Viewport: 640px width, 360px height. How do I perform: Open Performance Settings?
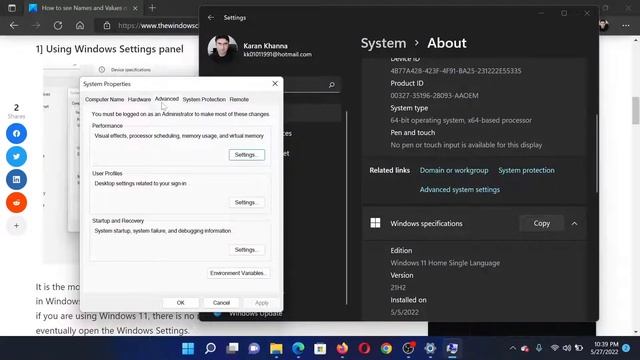(247, 155)
